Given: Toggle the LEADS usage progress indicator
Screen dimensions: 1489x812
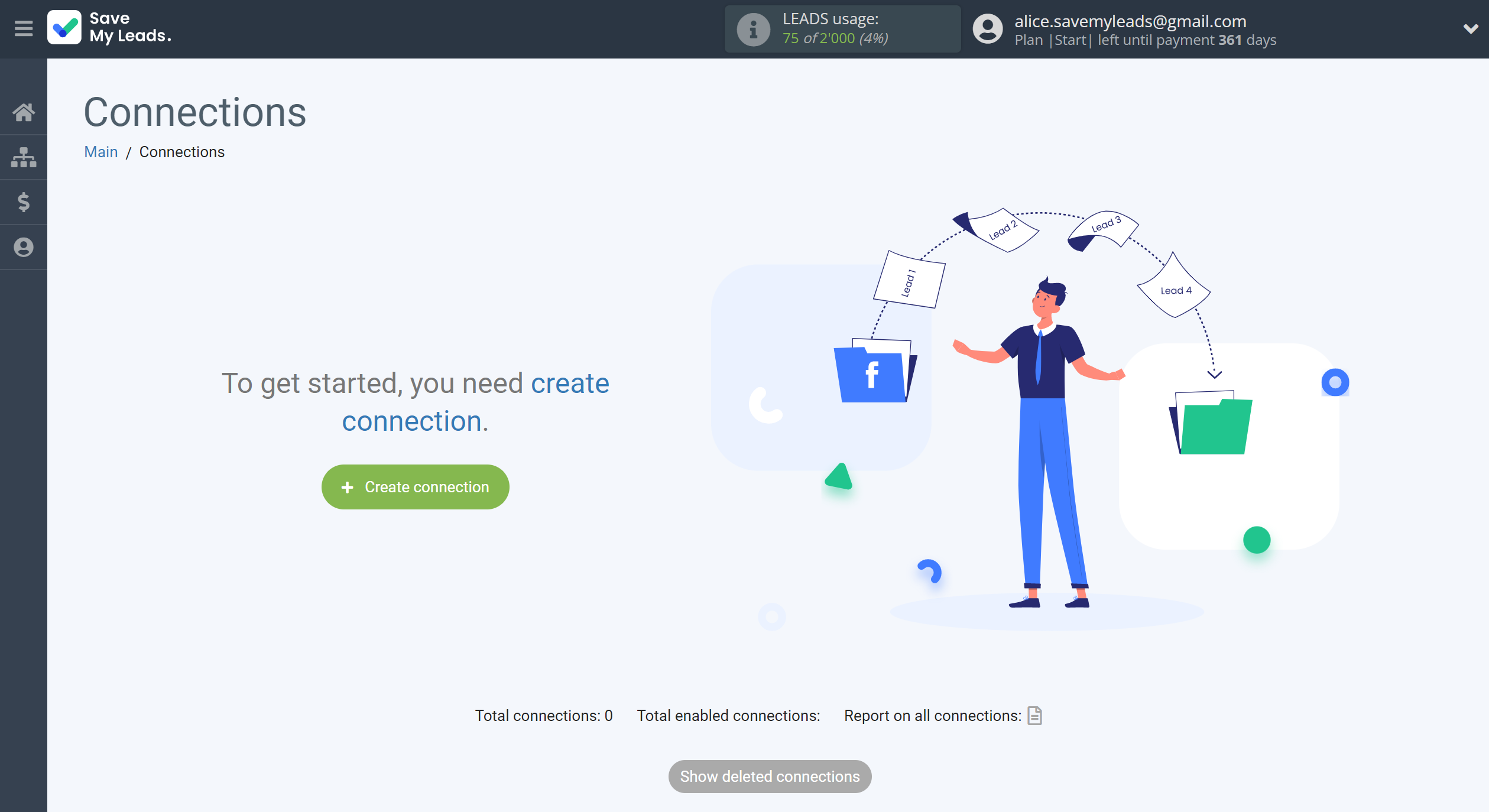Looking at the screenshot, I should [x=839, y=29].
